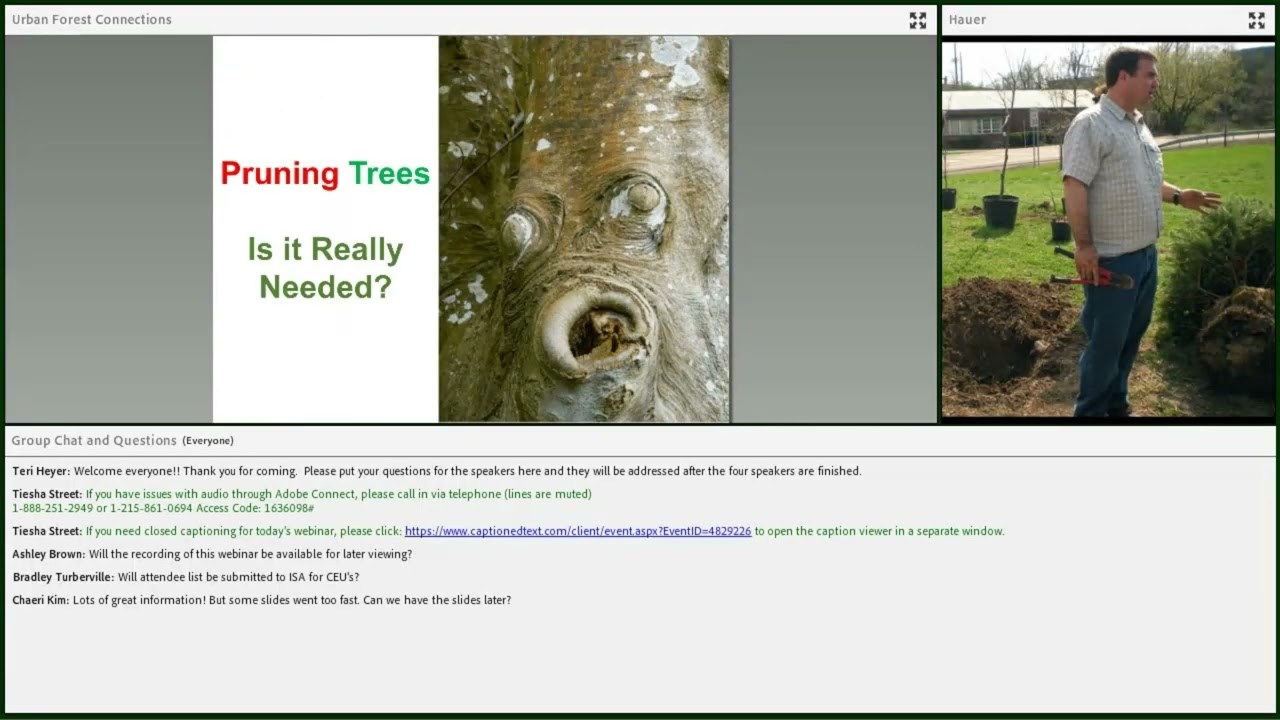
Task: Click the (Everyone) chat scope label
Action: 208,441
